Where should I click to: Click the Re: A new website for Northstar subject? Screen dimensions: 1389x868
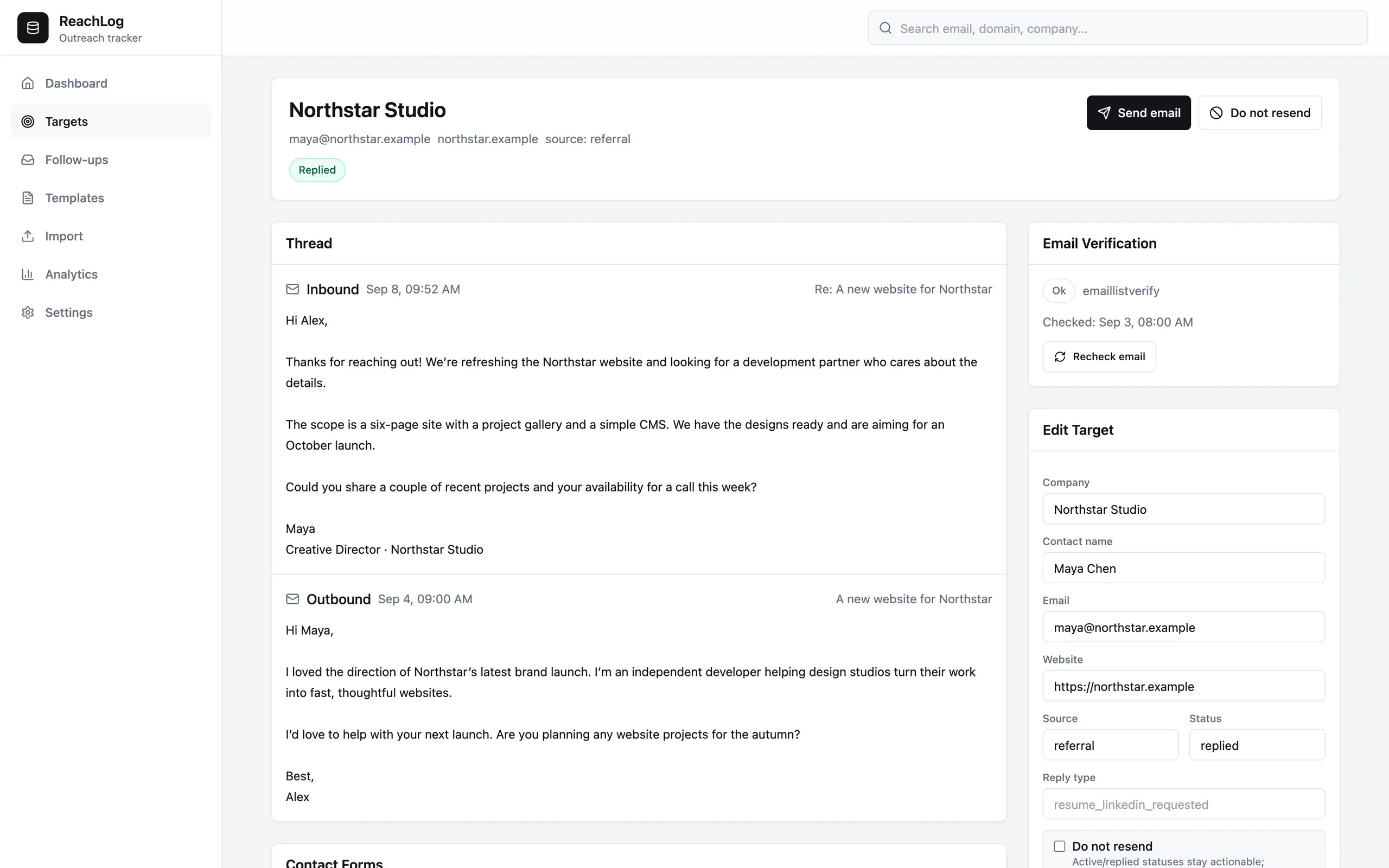point(903,289)
